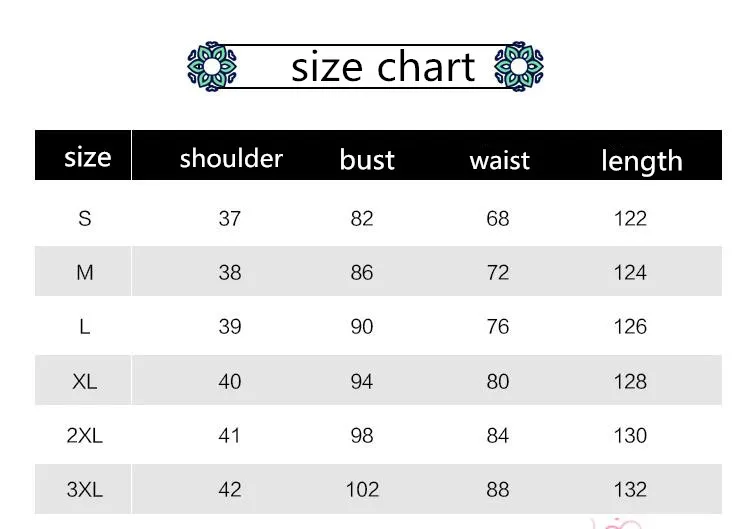The image size is (749, 529).
Task: Click bust value 86 for size M
Action: (x=362, y=272)
